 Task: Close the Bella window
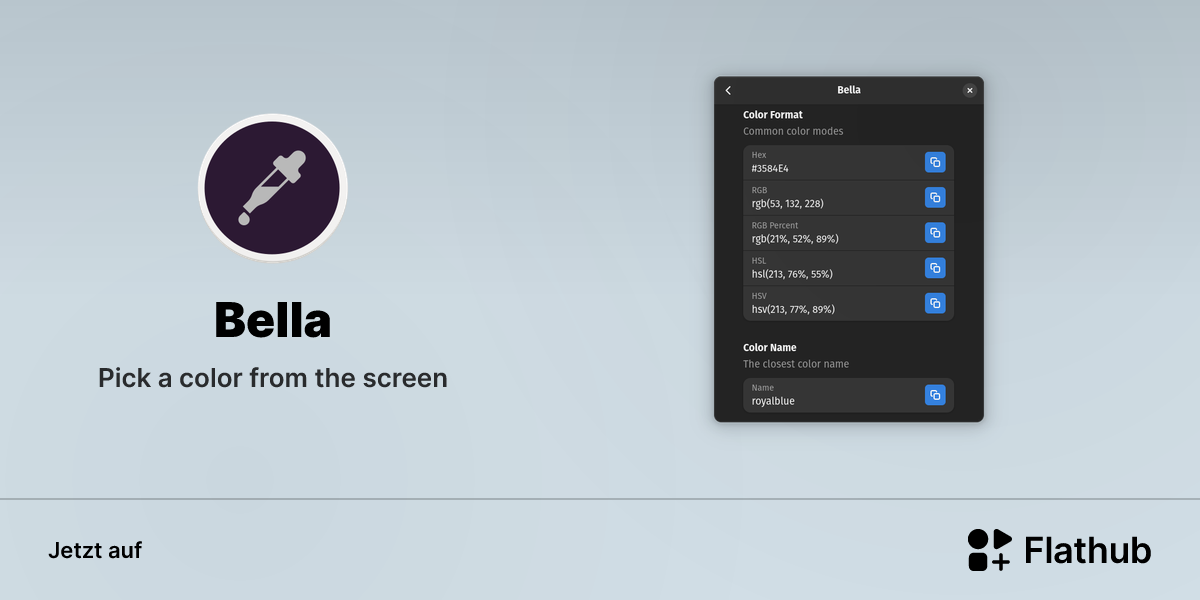(969, 90)
